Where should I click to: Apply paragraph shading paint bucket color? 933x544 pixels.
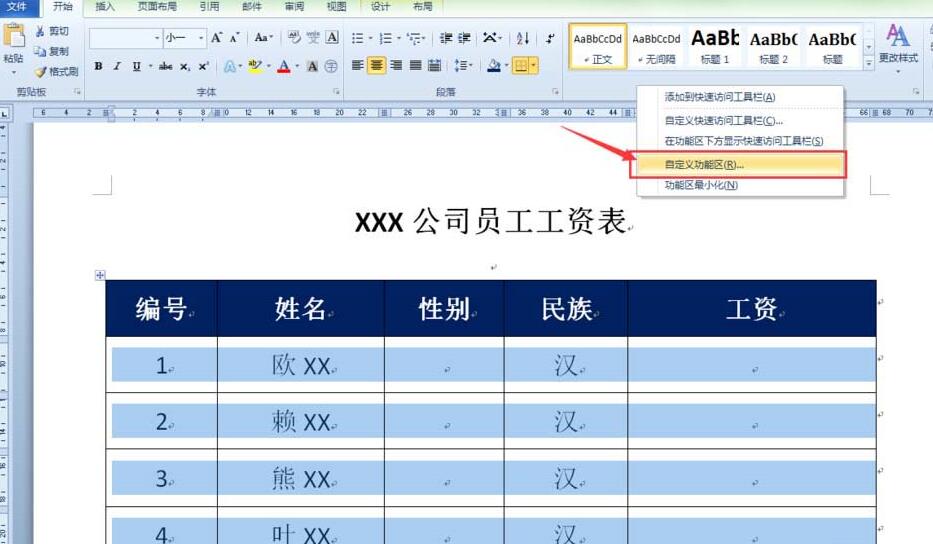[493, 65]
